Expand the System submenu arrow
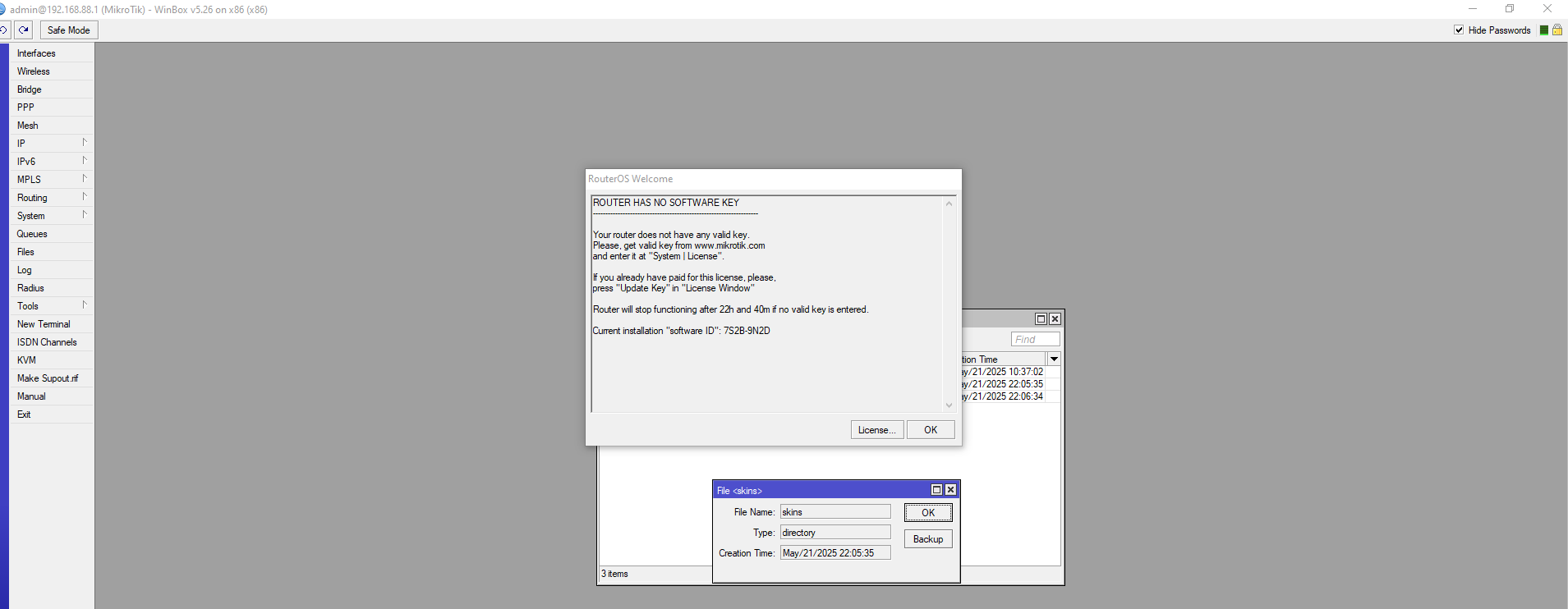The height and width of the screenshot is (609, 1568). coord(84,215)
